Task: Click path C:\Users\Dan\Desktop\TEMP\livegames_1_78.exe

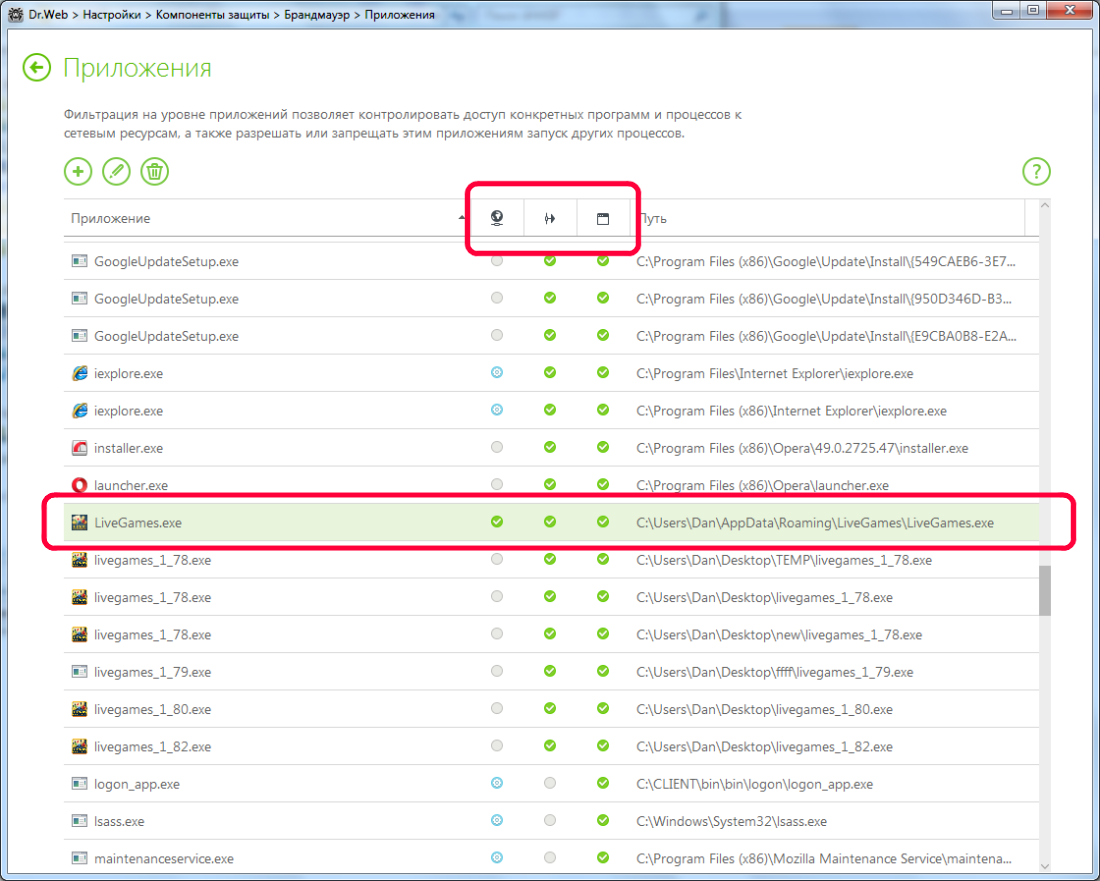Action: tap(784, 560)
